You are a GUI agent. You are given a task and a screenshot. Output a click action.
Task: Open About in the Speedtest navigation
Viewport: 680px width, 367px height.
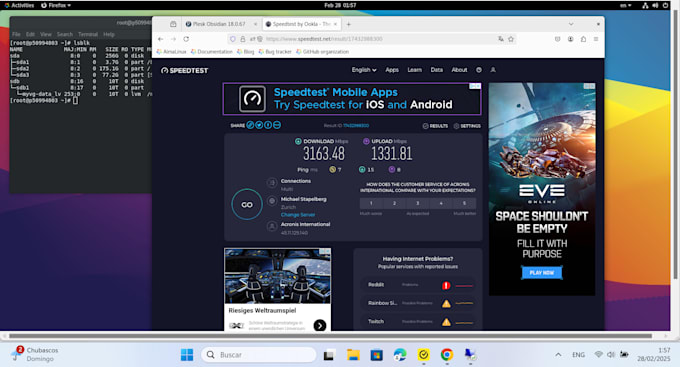pyautogui.click(x=459, y=70)
